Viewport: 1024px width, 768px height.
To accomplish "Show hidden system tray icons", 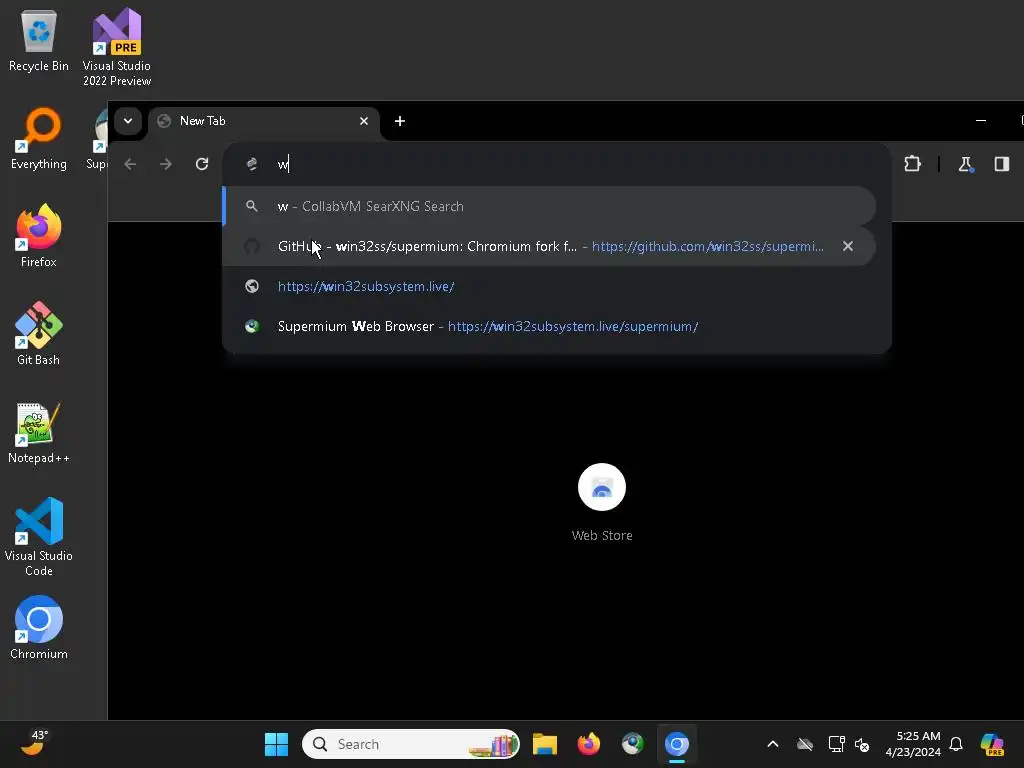I will pyautogui.click(x=773, y=744).
